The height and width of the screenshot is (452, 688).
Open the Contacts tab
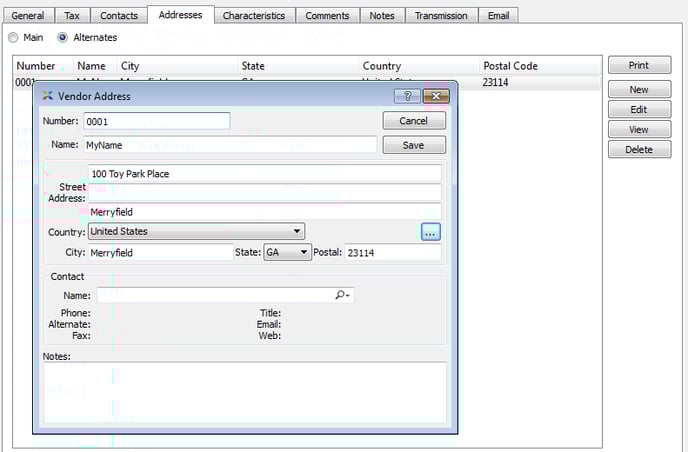pyautogui.click(x=119, y=16)
